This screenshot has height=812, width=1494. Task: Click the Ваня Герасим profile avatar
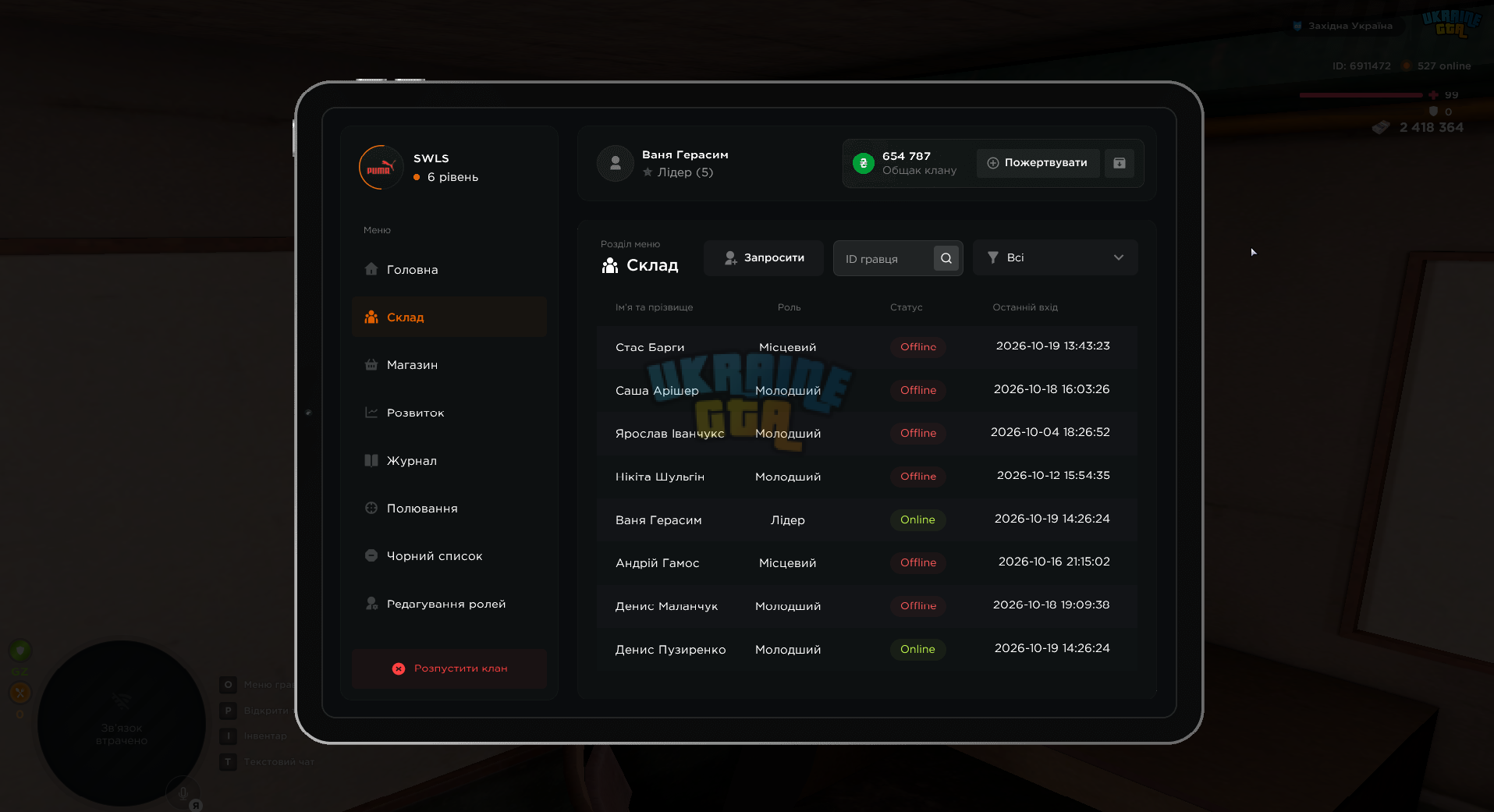pos(616,163)
